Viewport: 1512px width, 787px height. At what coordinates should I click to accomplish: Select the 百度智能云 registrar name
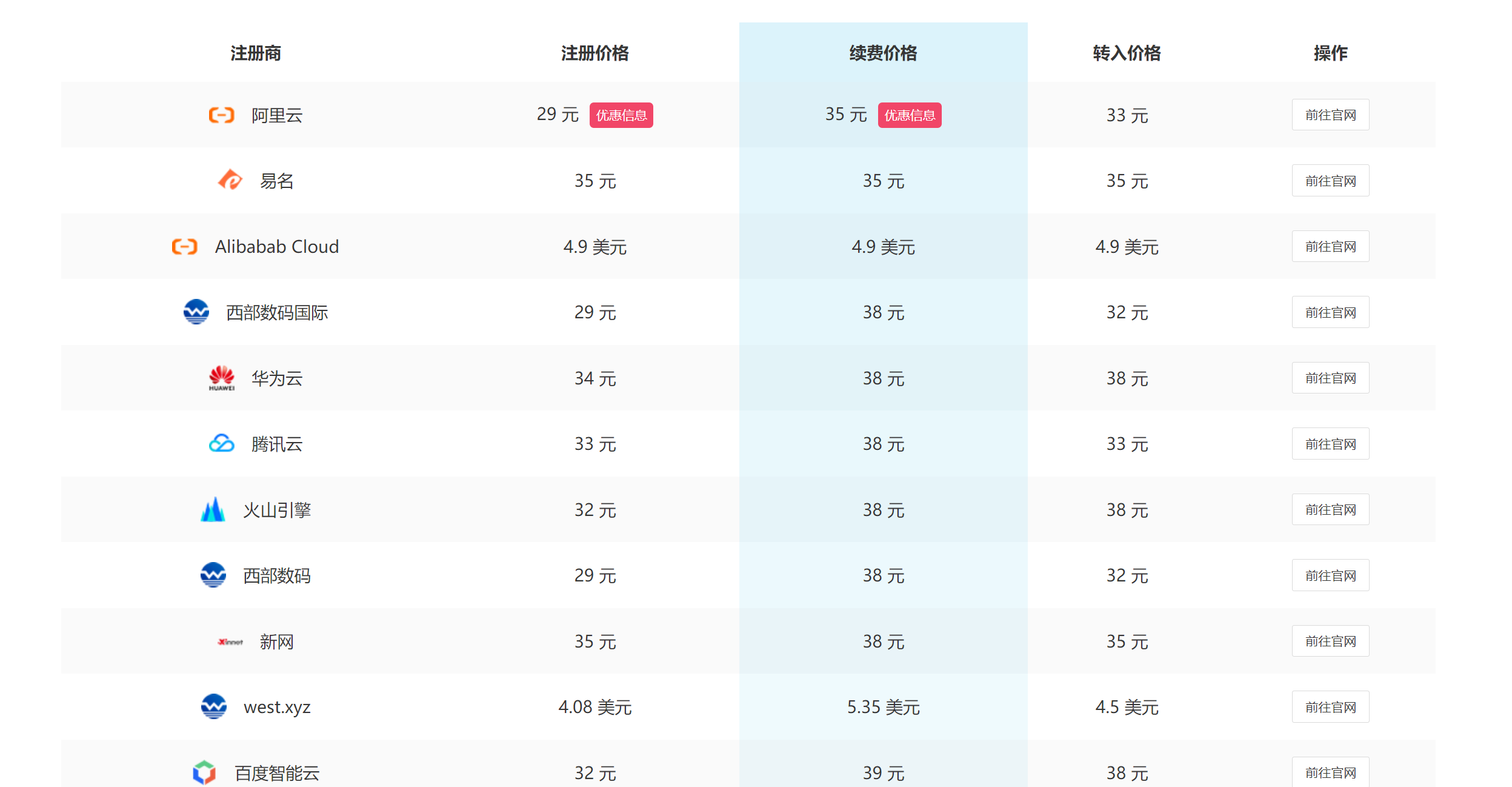pos(277,773)
